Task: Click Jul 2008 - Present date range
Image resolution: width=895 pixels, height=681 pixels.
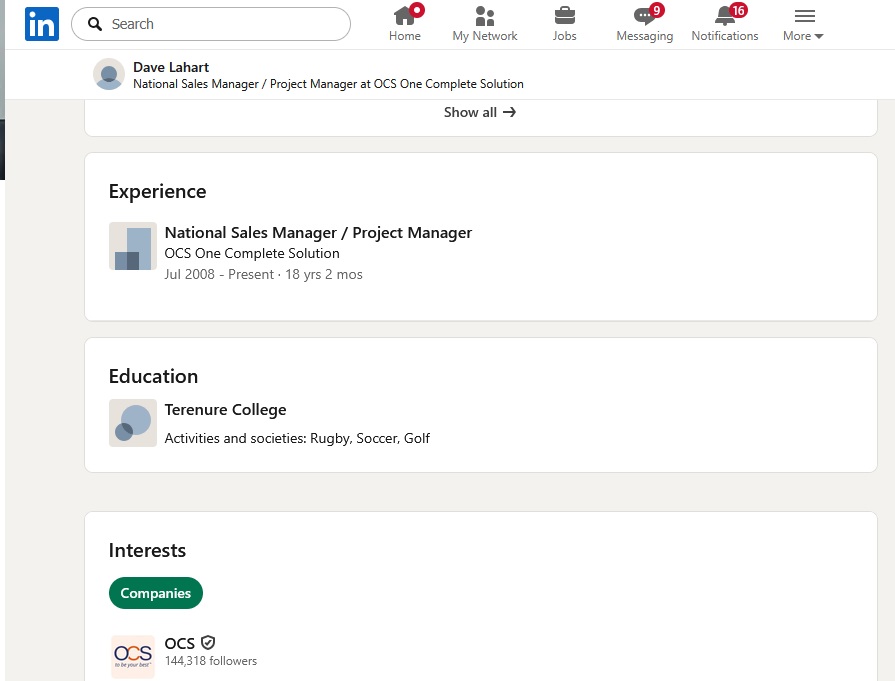Action: tap(219, 275)
